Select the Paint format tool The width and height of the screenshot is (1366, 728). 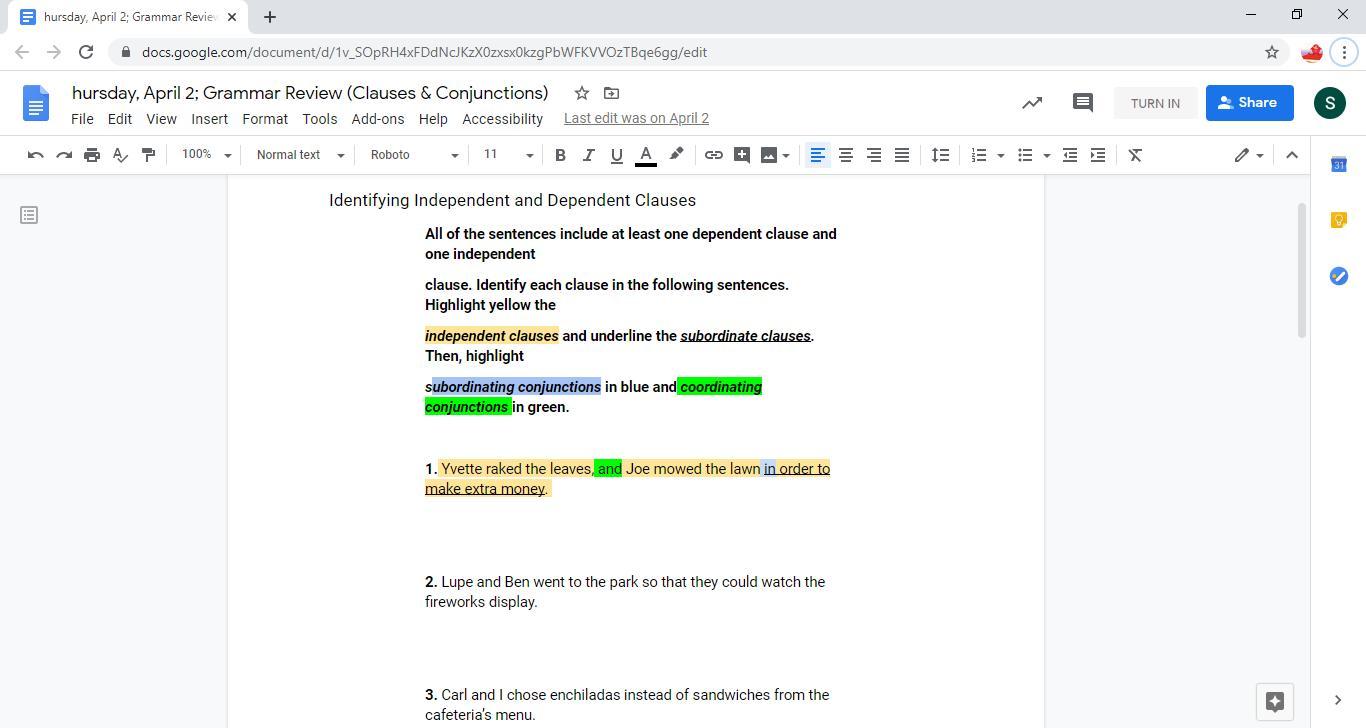click(x=148, y=155)
